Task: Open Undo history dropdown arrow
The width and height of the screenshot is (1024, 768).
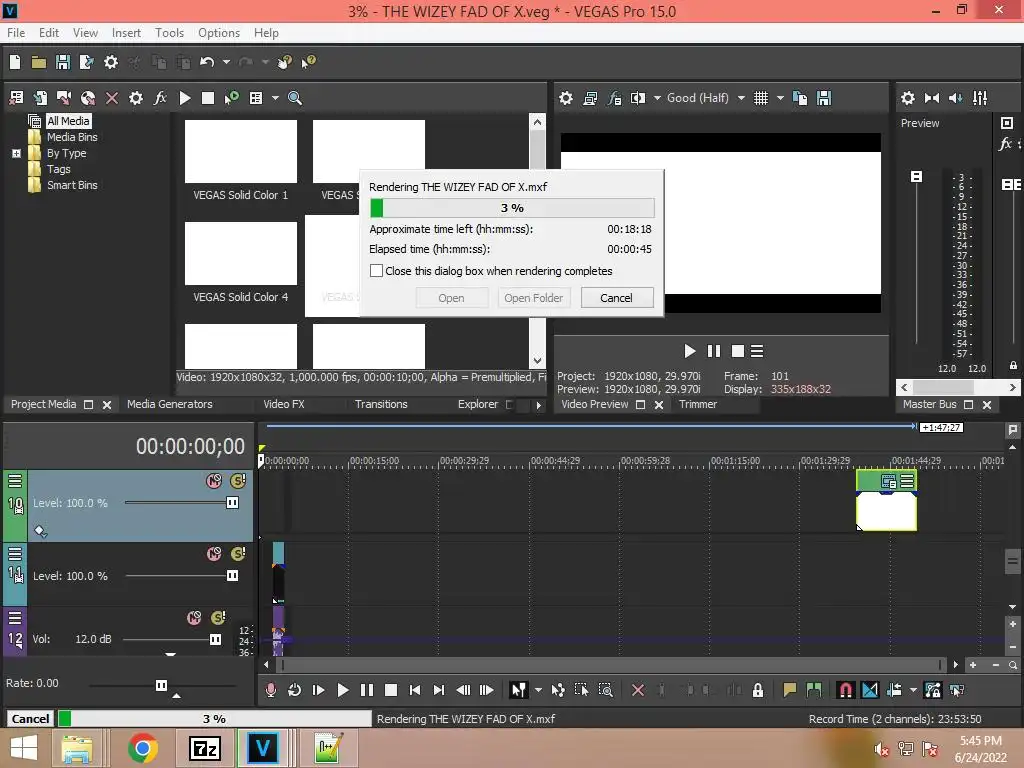Action: point(226,62)
